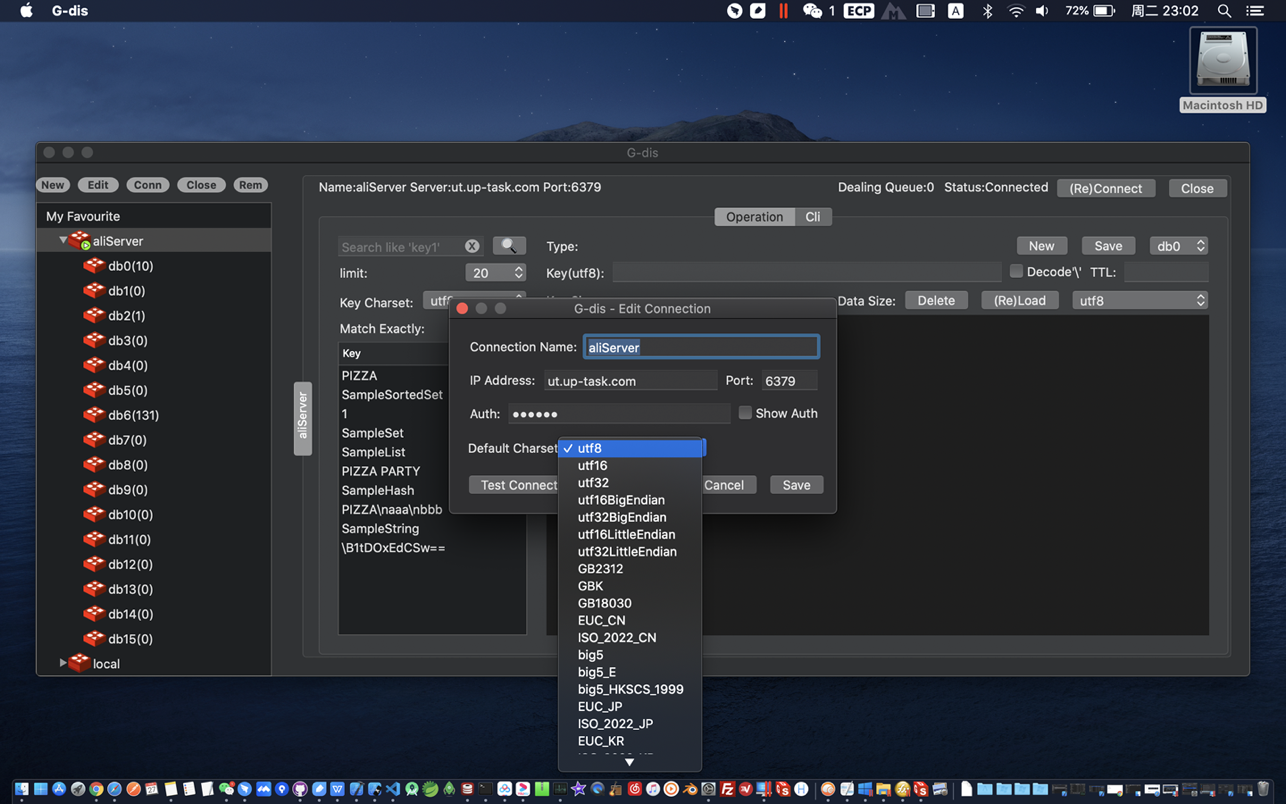Click the db6(131) database icon

pos(94,415)
